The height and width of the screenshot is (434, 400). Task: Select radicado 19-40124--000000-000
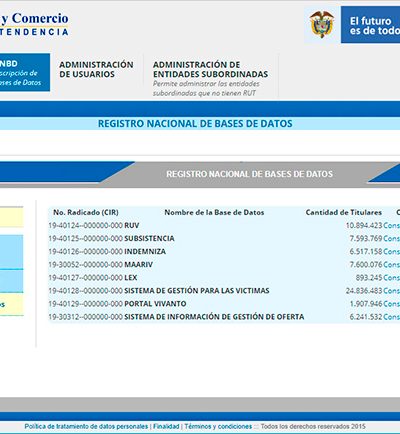point(86,225)
